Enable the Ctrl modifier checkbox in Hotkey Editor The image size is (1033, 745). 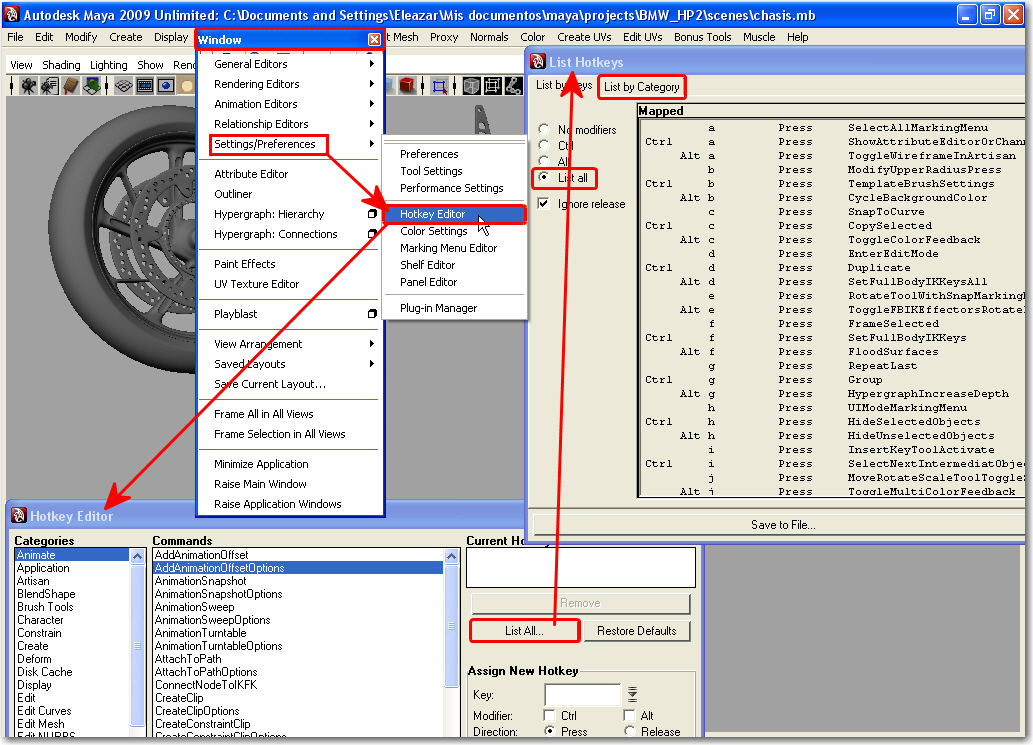coord(549,715)
